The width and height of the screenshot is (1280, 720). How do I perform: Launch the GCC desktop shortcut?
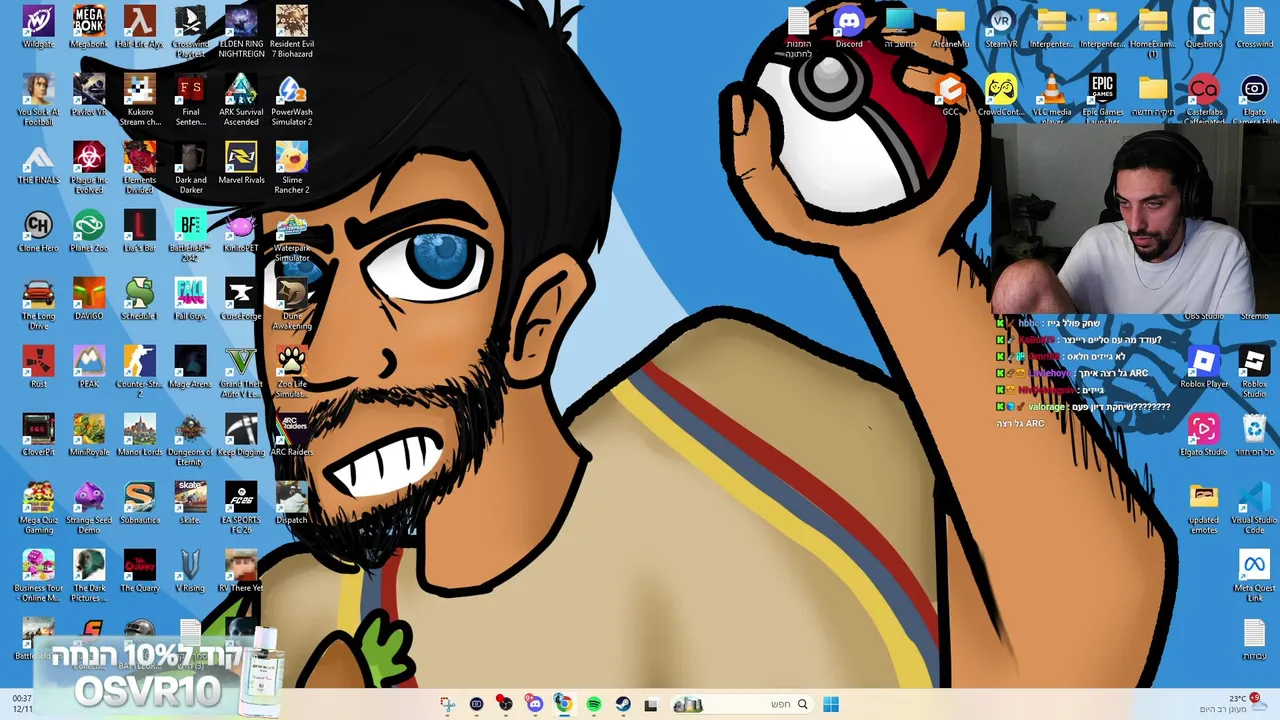(x=950, y=95)
